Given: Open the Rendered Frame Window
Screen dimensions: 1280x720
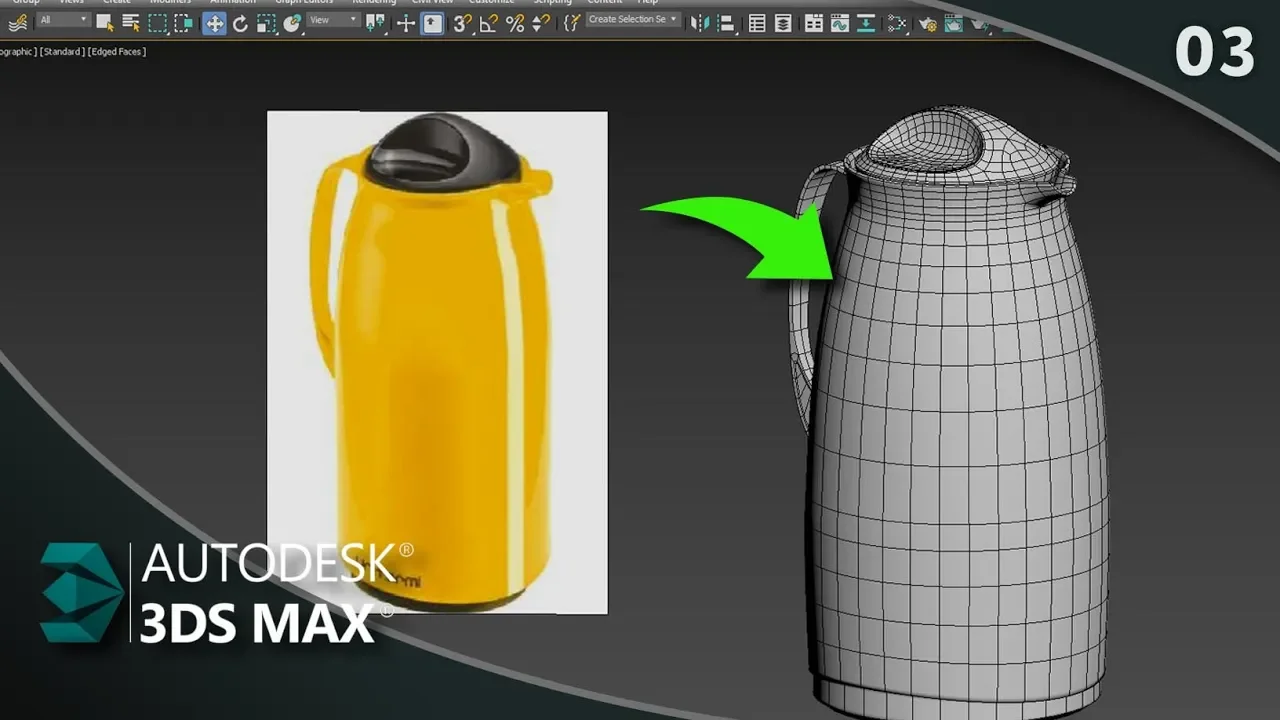Looking at the screenshot, I should [x=953, y=22].
